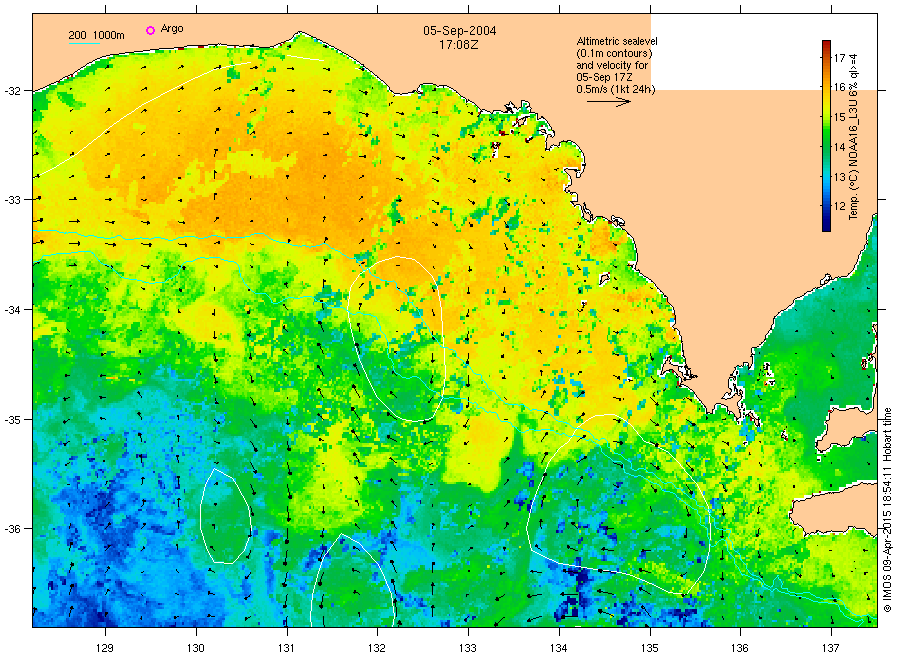
Task: Click the magenta Argo circle marker in legend
Action: point(150,30)
